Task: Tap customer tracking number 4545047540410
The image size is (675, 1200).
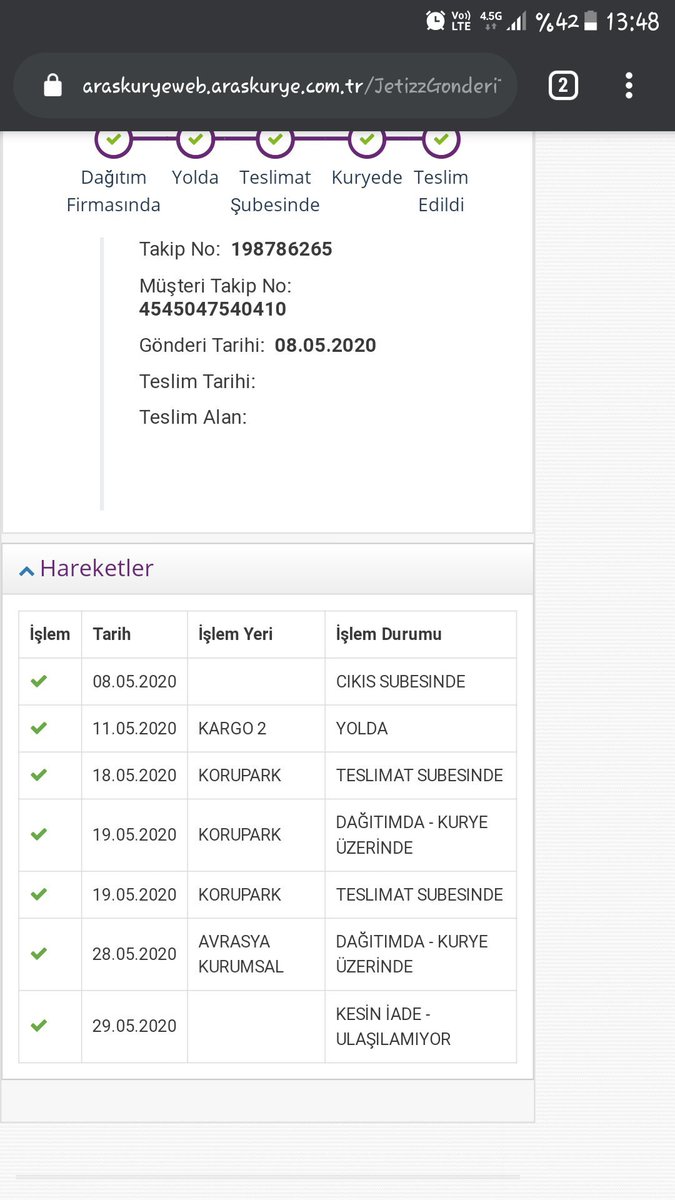Action: 212,309
